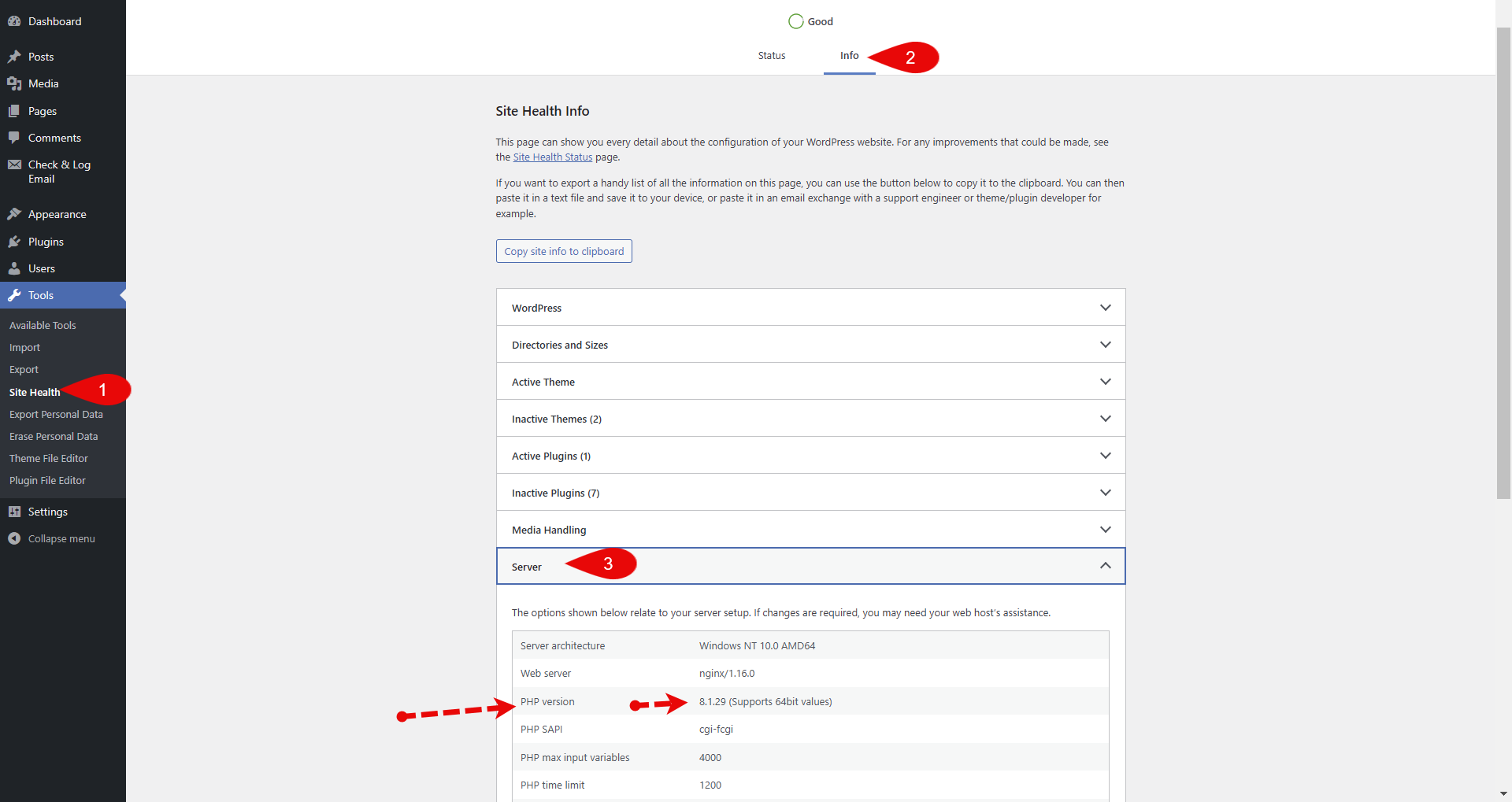Collapse the Server section
The image size is (1512, 802).
(1105, 566)
